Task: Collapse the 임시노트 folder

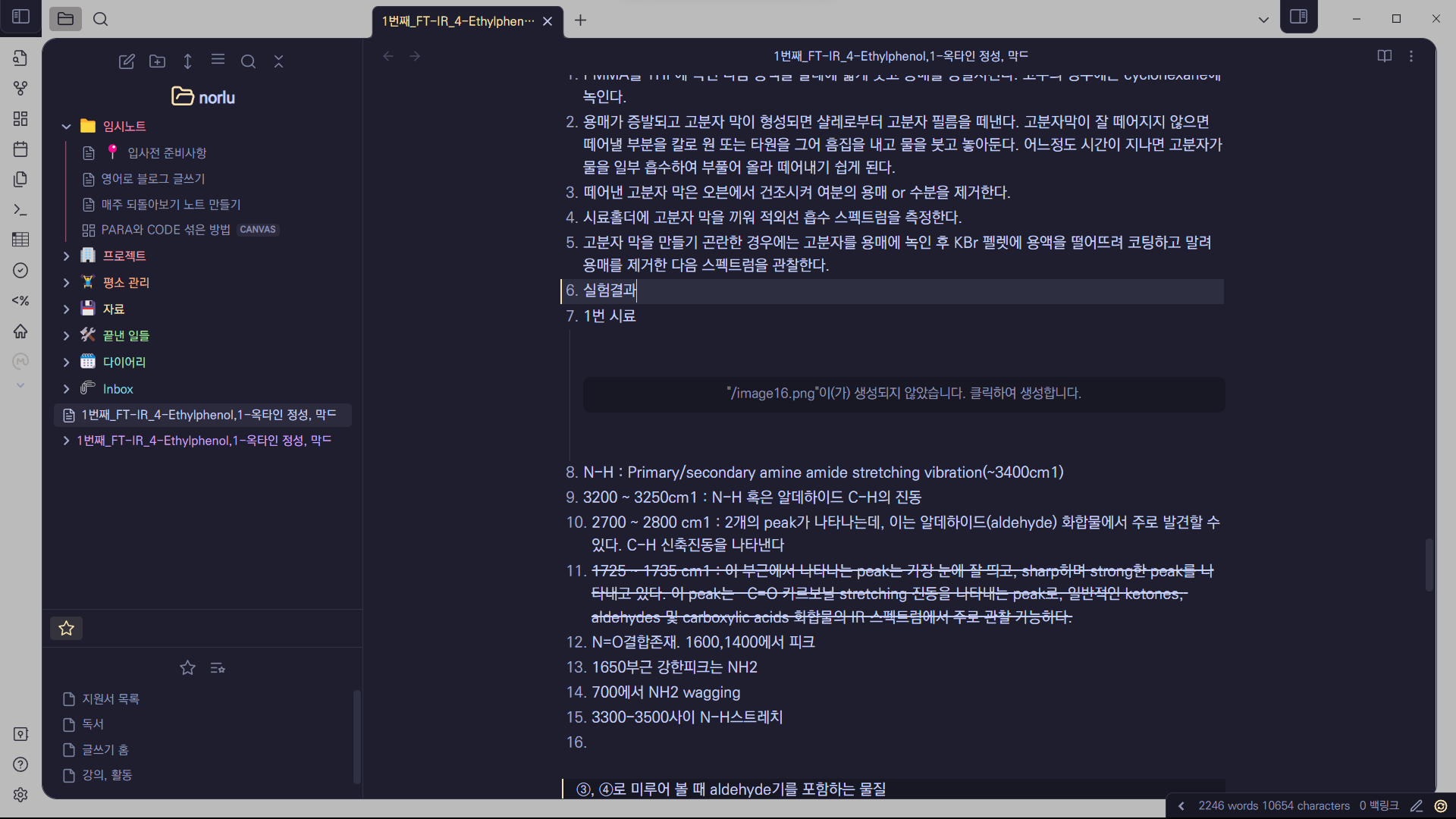Action: pyautogui.click(x=66, y=127)
